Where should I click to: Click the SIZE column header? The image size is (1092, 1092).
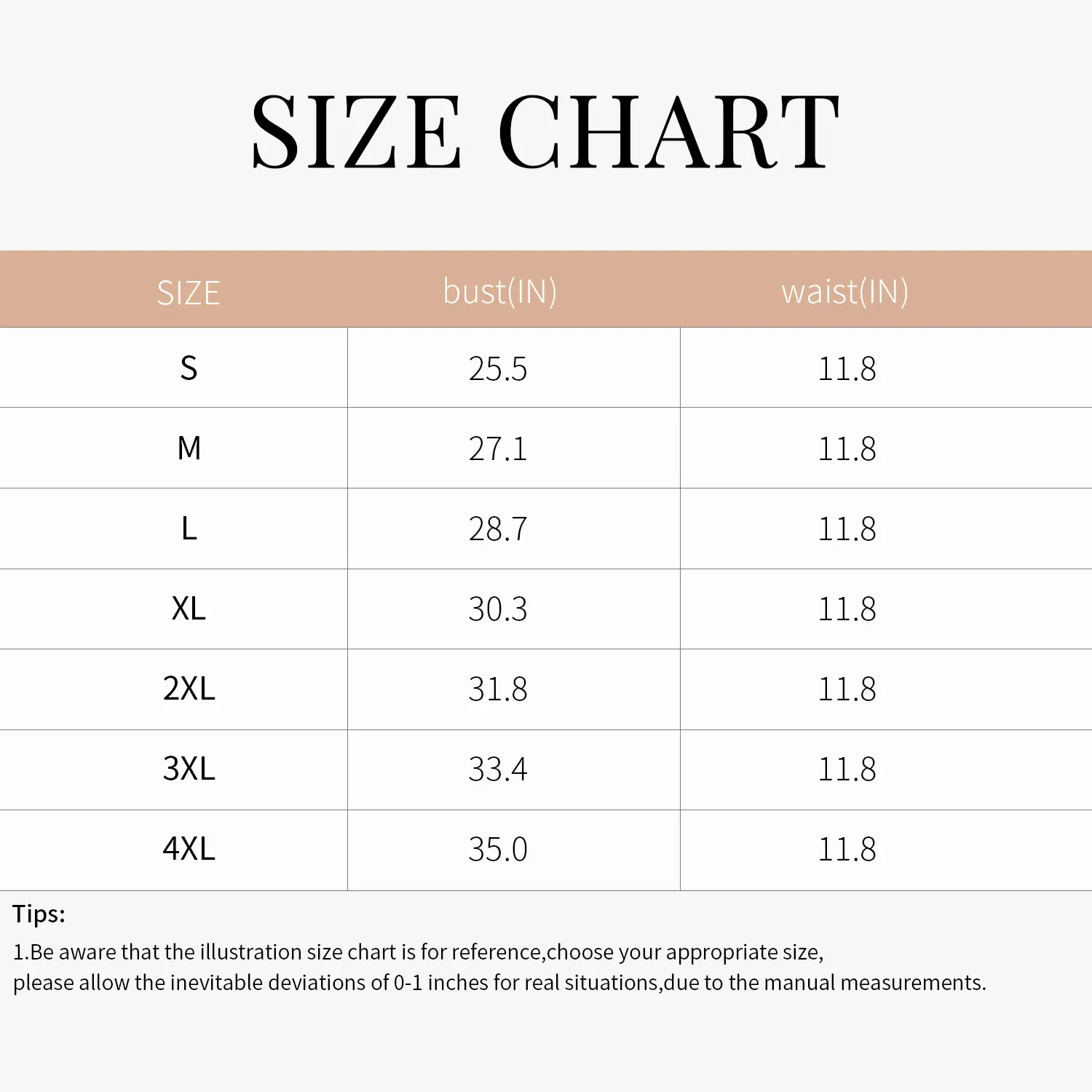pyautogui.click(x=189, y=293)
